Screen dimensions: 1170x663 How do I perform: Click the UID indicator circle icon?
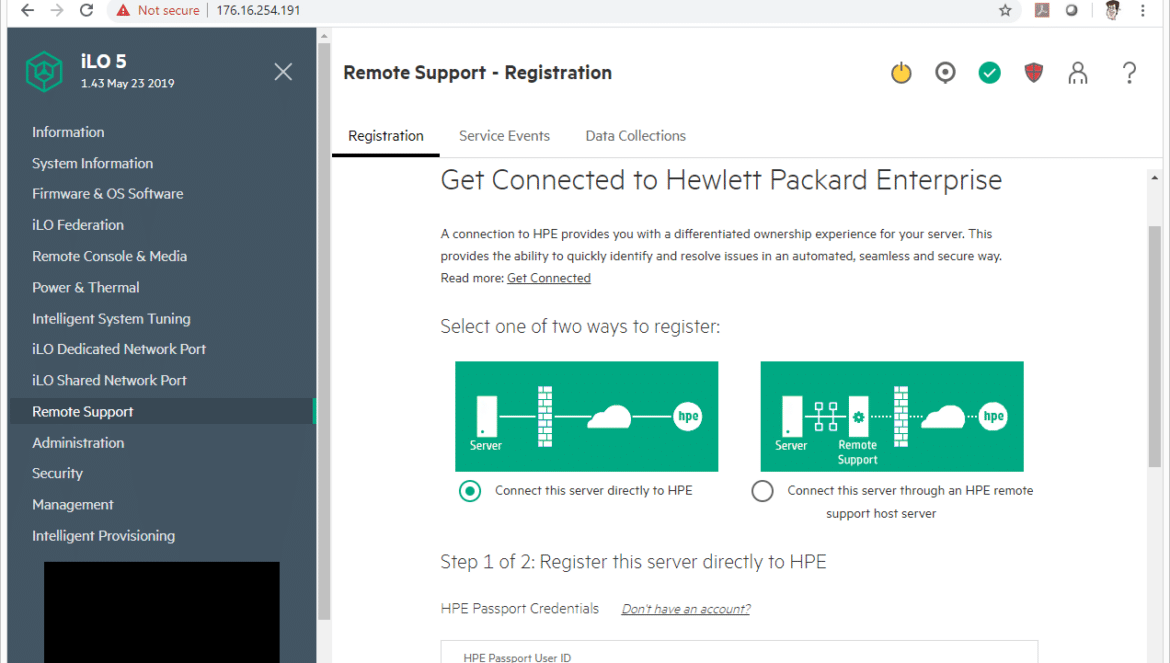click(x=945, y=72)
